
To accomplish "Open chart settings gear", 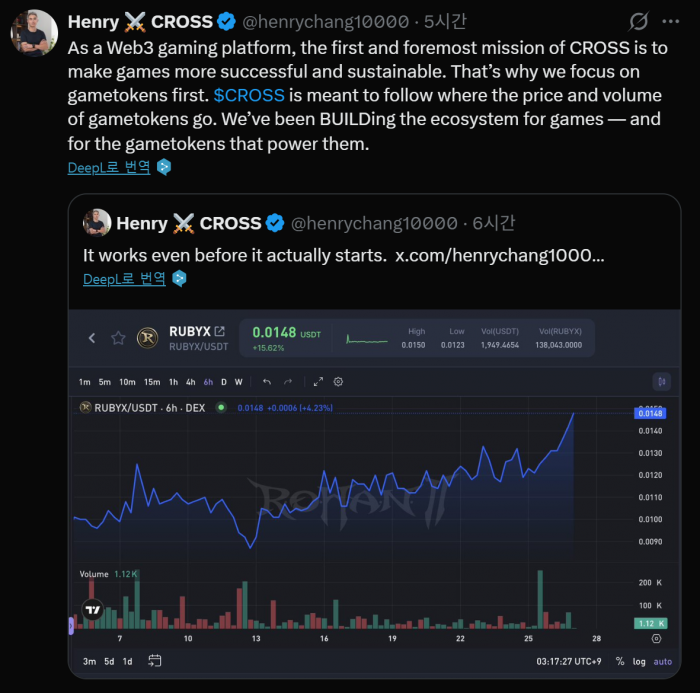I will (338, 382).
